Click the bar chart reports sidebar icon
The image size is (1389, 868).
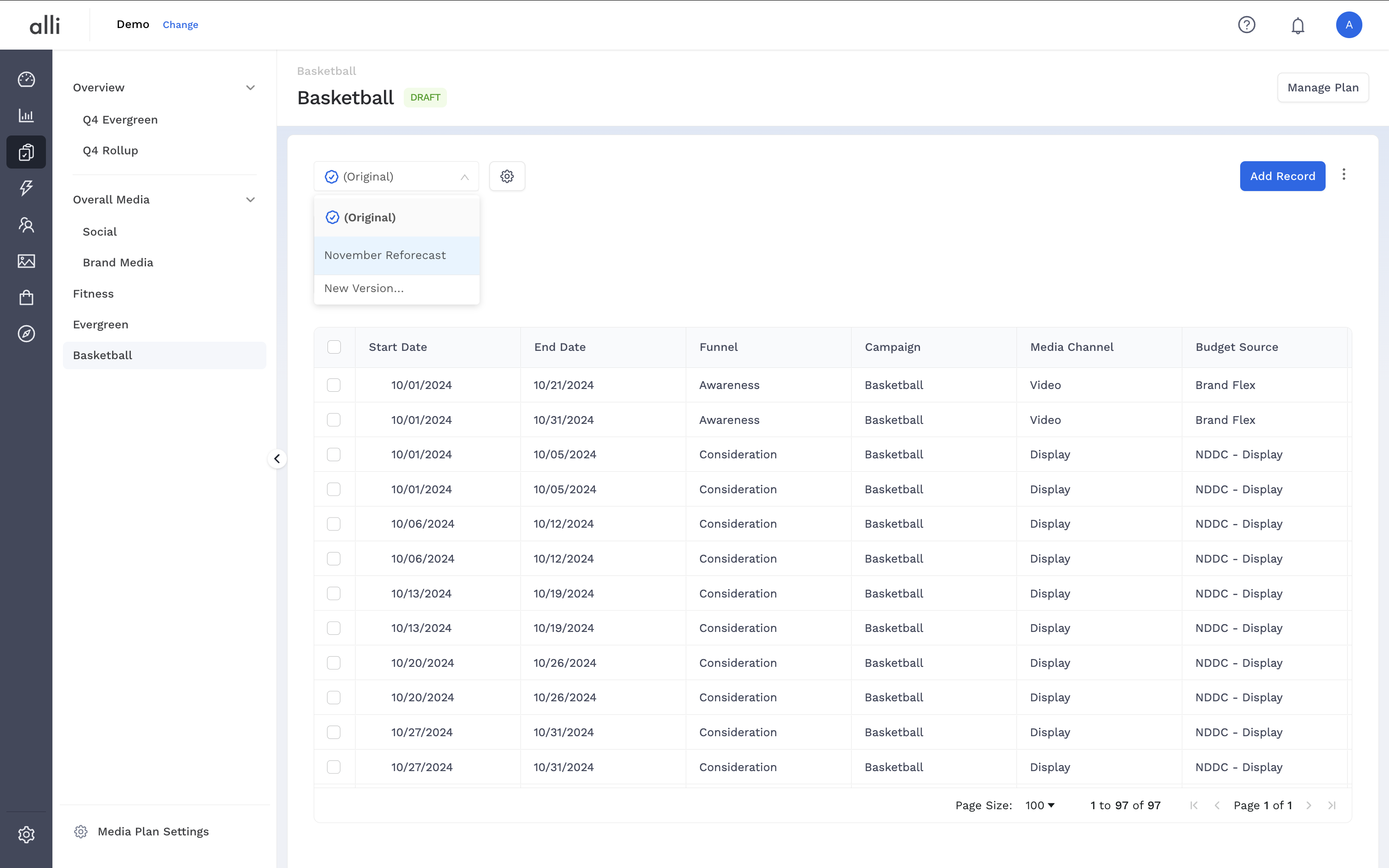pyautogui.click(x=26, y=115)
